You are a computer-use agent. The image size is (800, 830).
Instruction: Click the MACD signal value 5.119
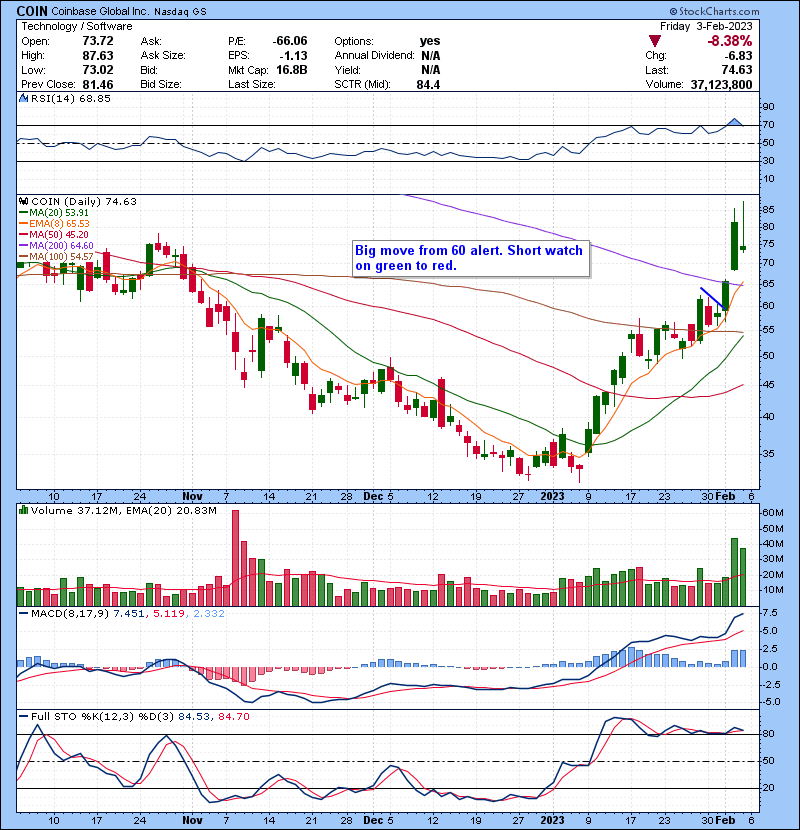pos(169,614)
